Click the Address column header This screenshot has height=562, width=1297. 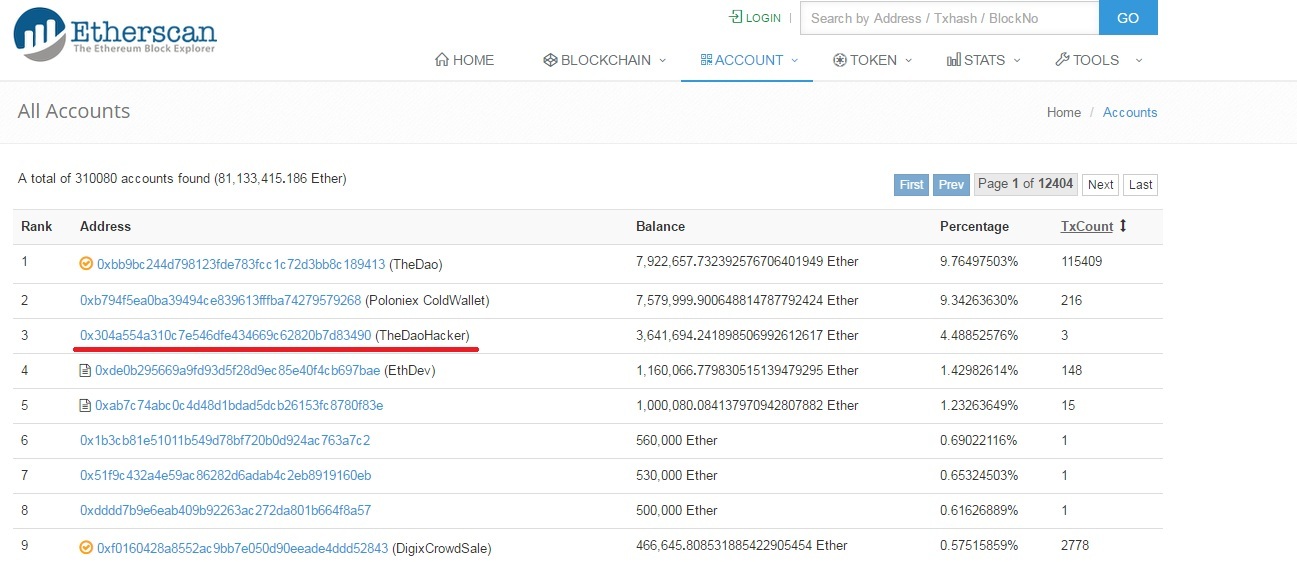[105, 226]
